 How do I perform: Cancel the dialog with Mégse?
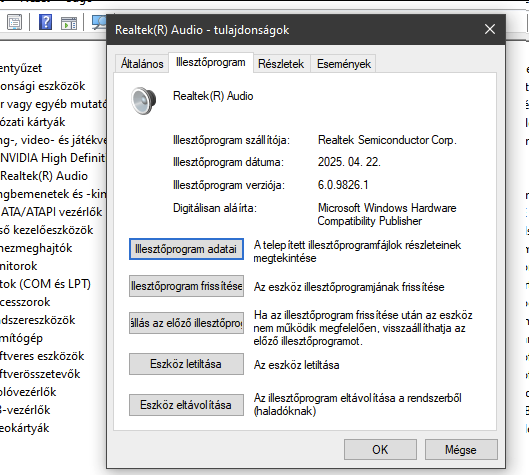(x=461, y=450)
